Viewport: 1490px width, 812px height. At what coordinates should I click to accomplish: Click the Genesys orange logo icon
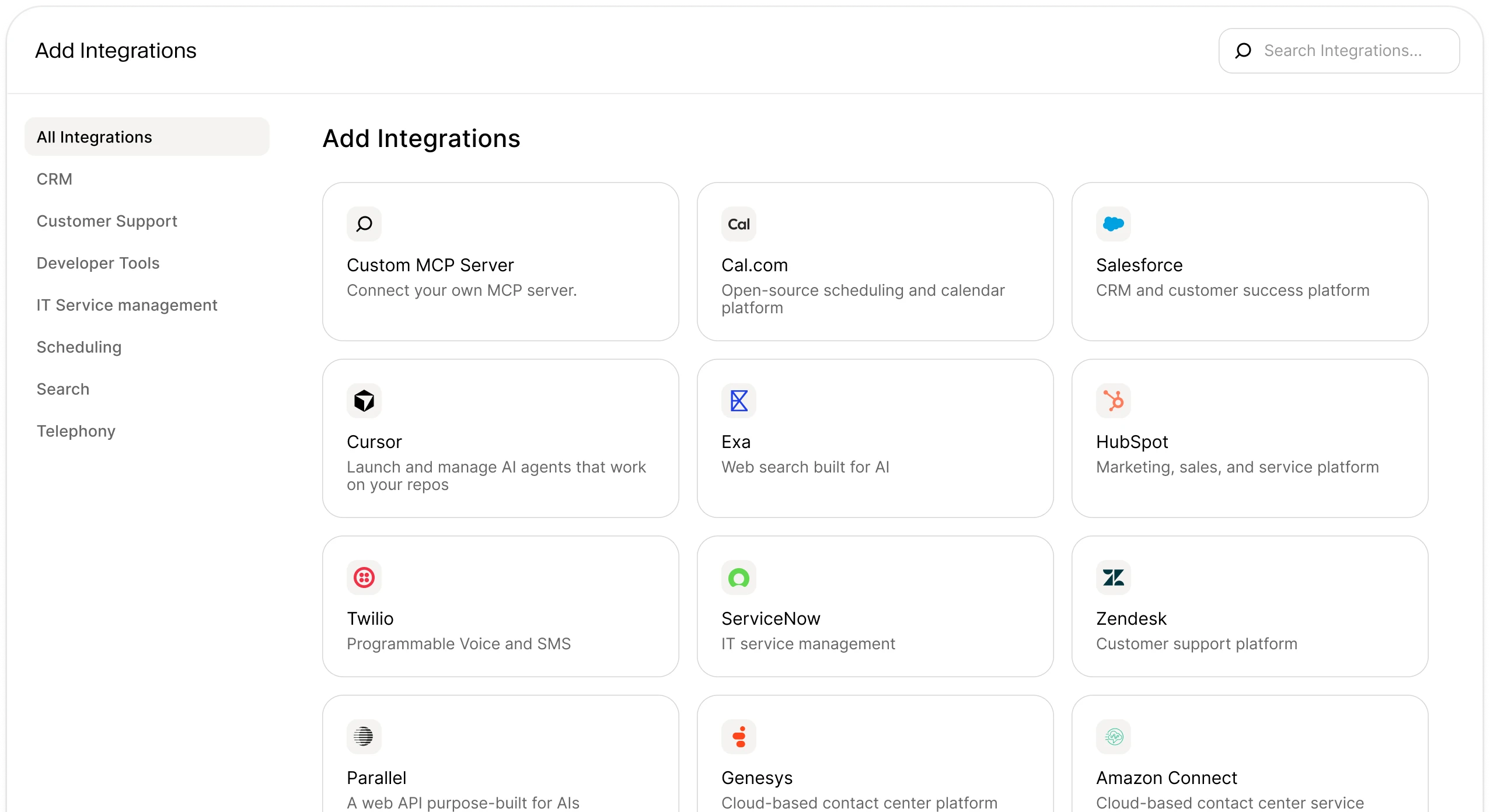pos(739,737)
